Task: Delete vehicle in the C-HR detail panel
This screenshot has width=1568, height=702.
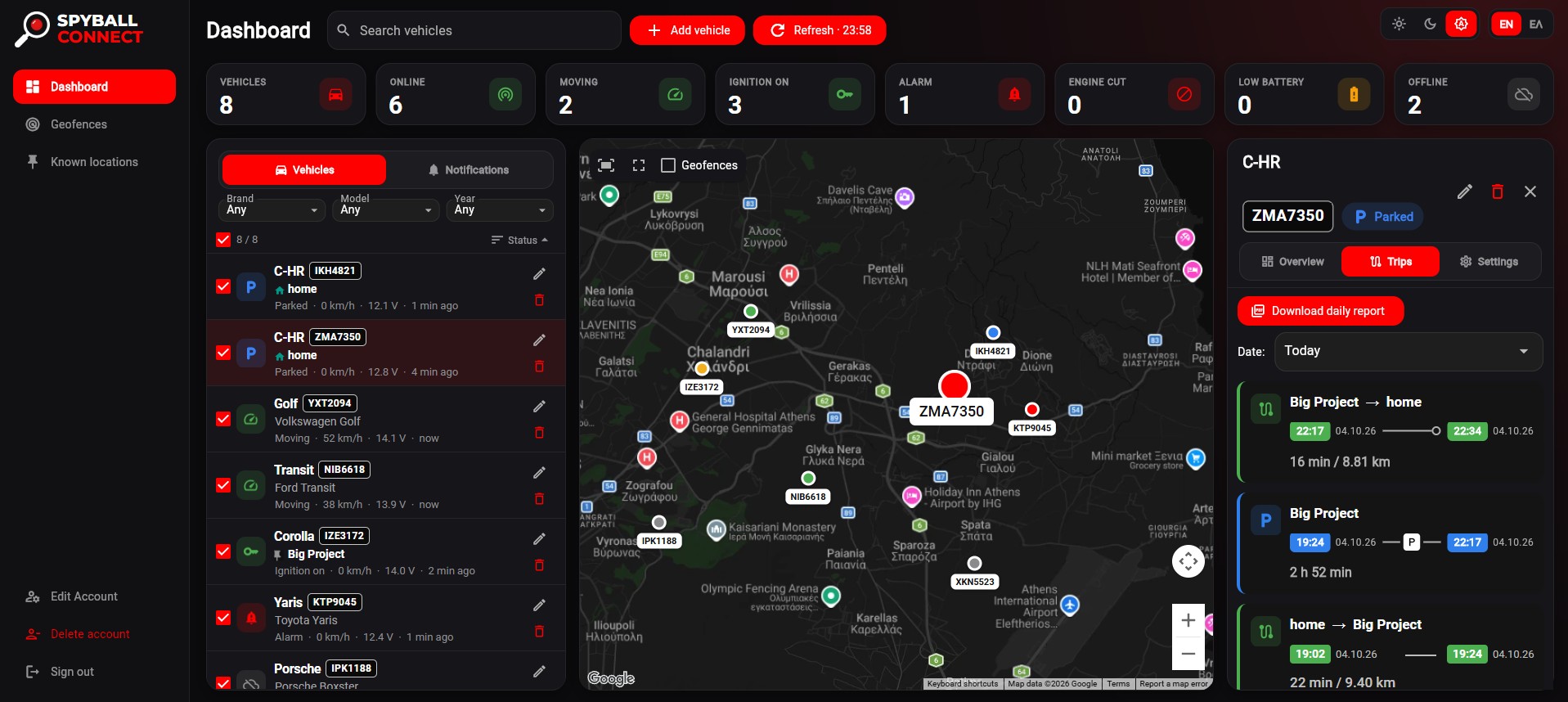Action: pos(1498,191)
